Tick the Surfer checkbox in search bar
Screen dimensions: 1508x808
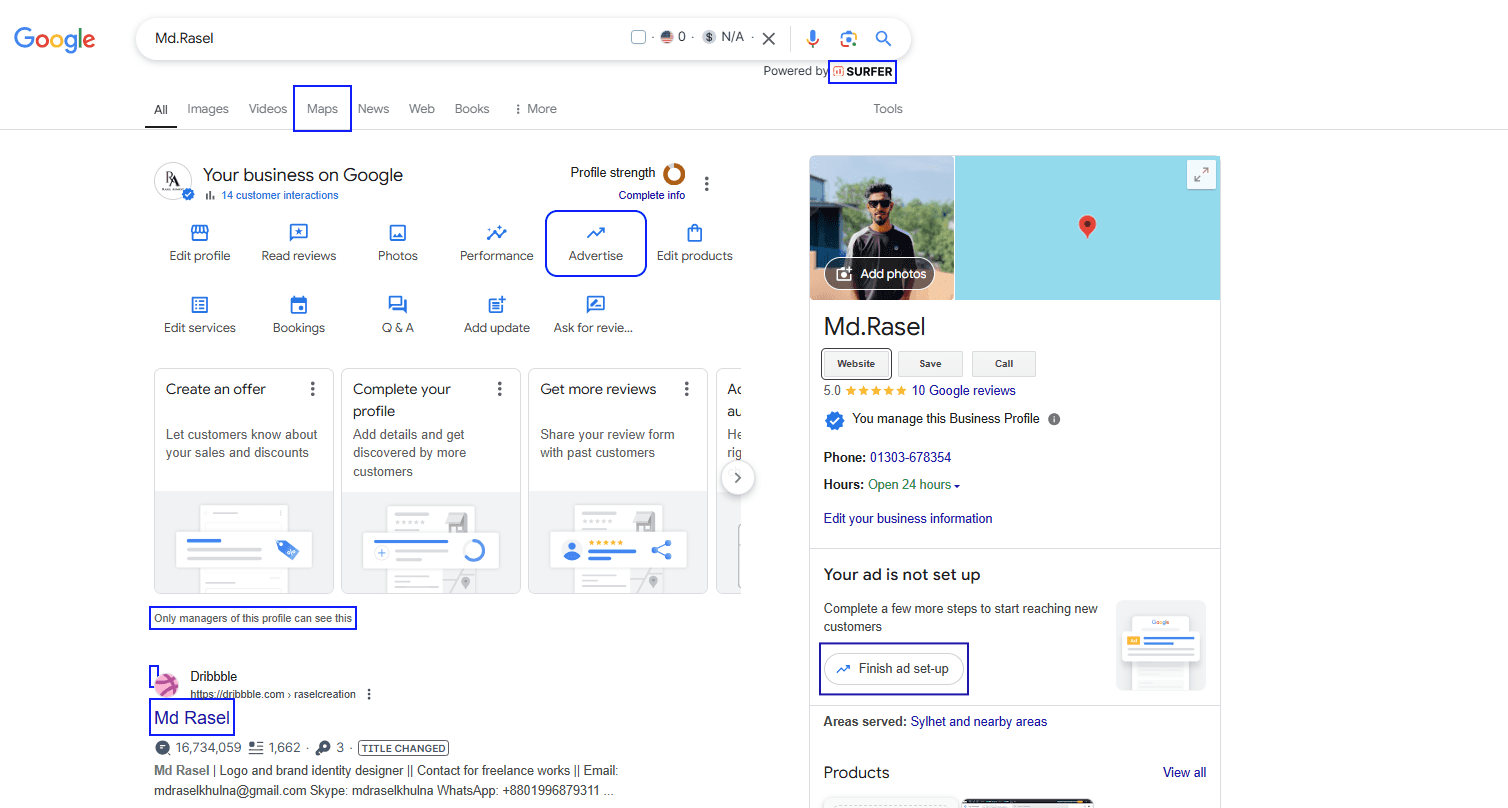click(639, 38)
